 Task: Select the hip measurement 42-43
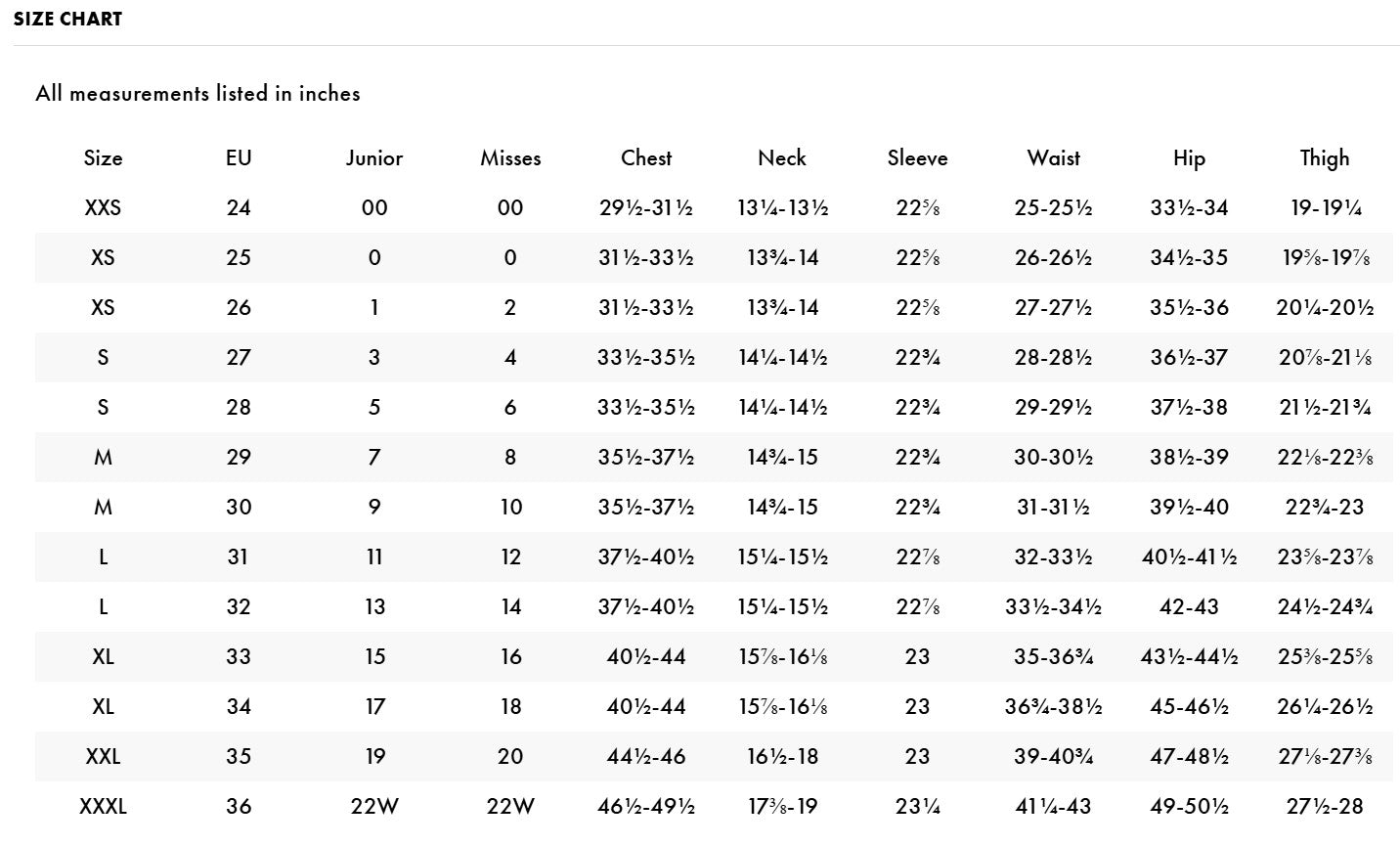1189,607
